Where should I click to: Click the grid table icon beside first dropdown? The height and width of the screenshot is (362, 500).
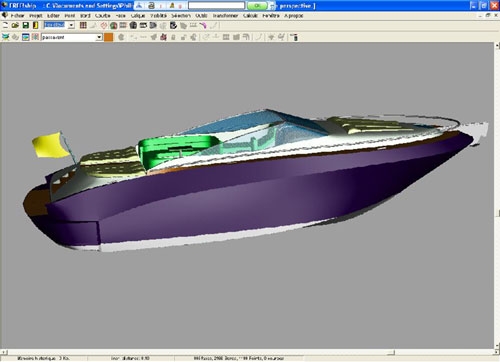coord(83,25)
